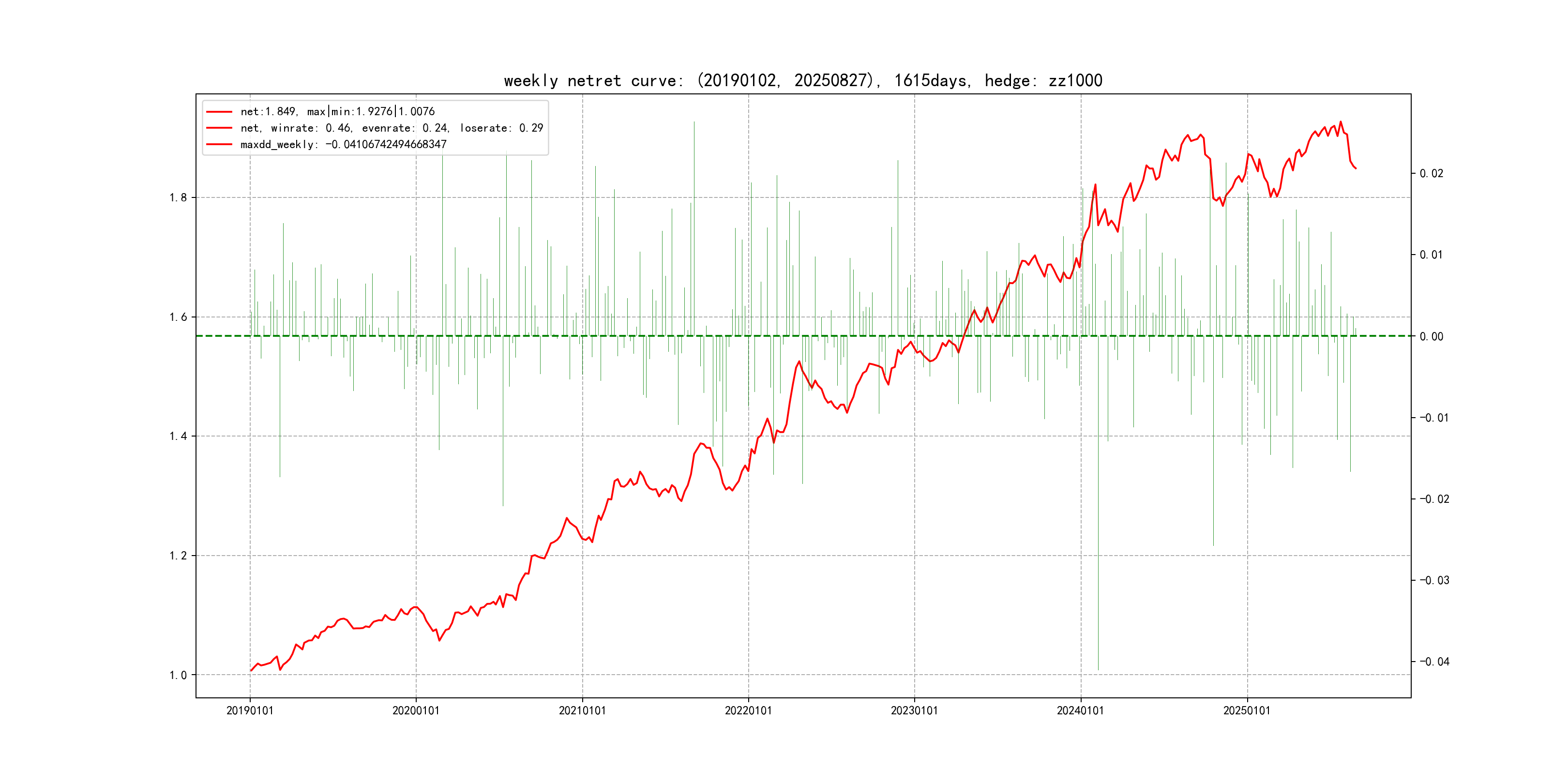This screenshot has height=784, width=1568.
Task: Click the 0.00 right axis tick label
Action: click(1431, 337)
